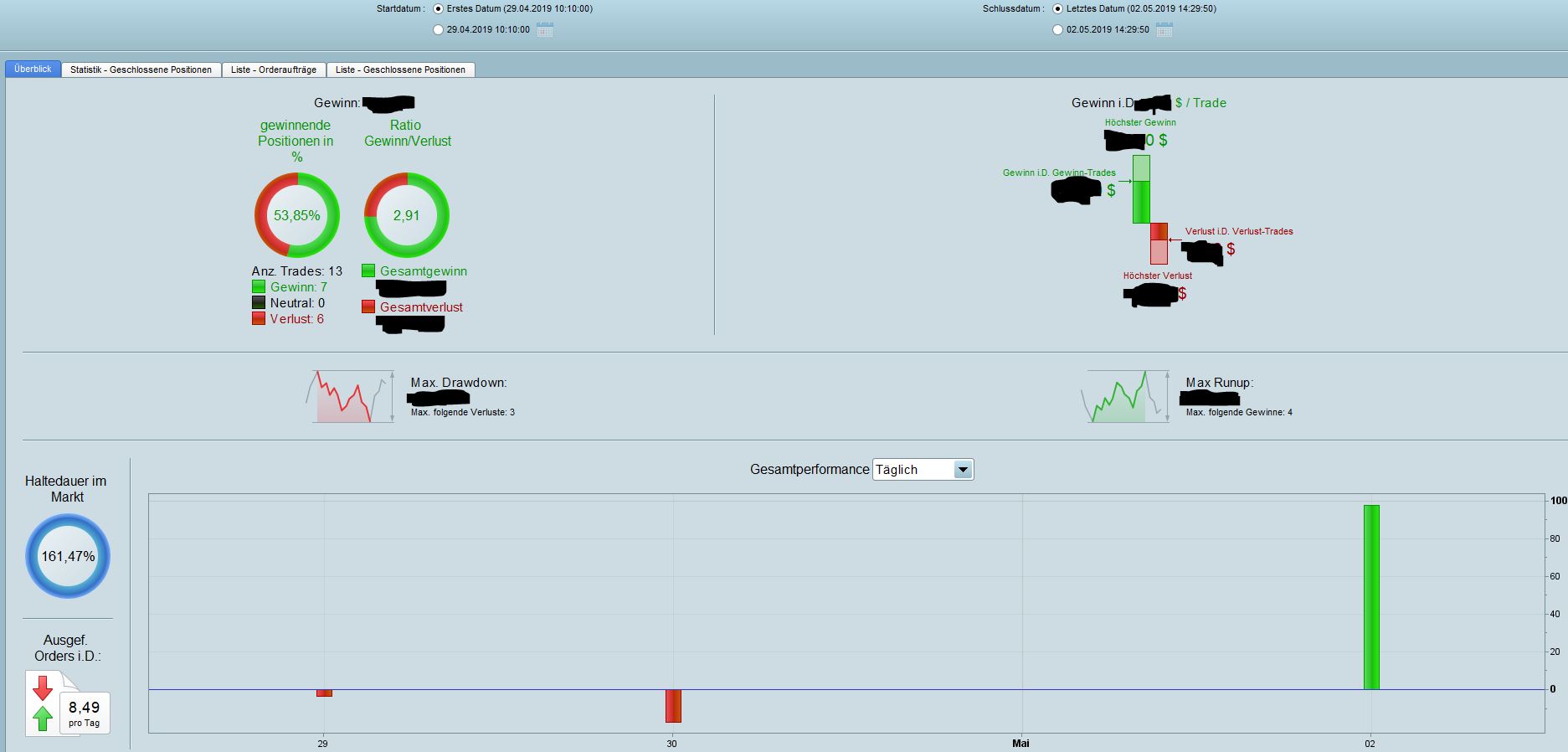This screenshot has width=1568, height=752.
Task: Click the green Gesamtgewinn legend swatch
Action: [x=368, y=270]
